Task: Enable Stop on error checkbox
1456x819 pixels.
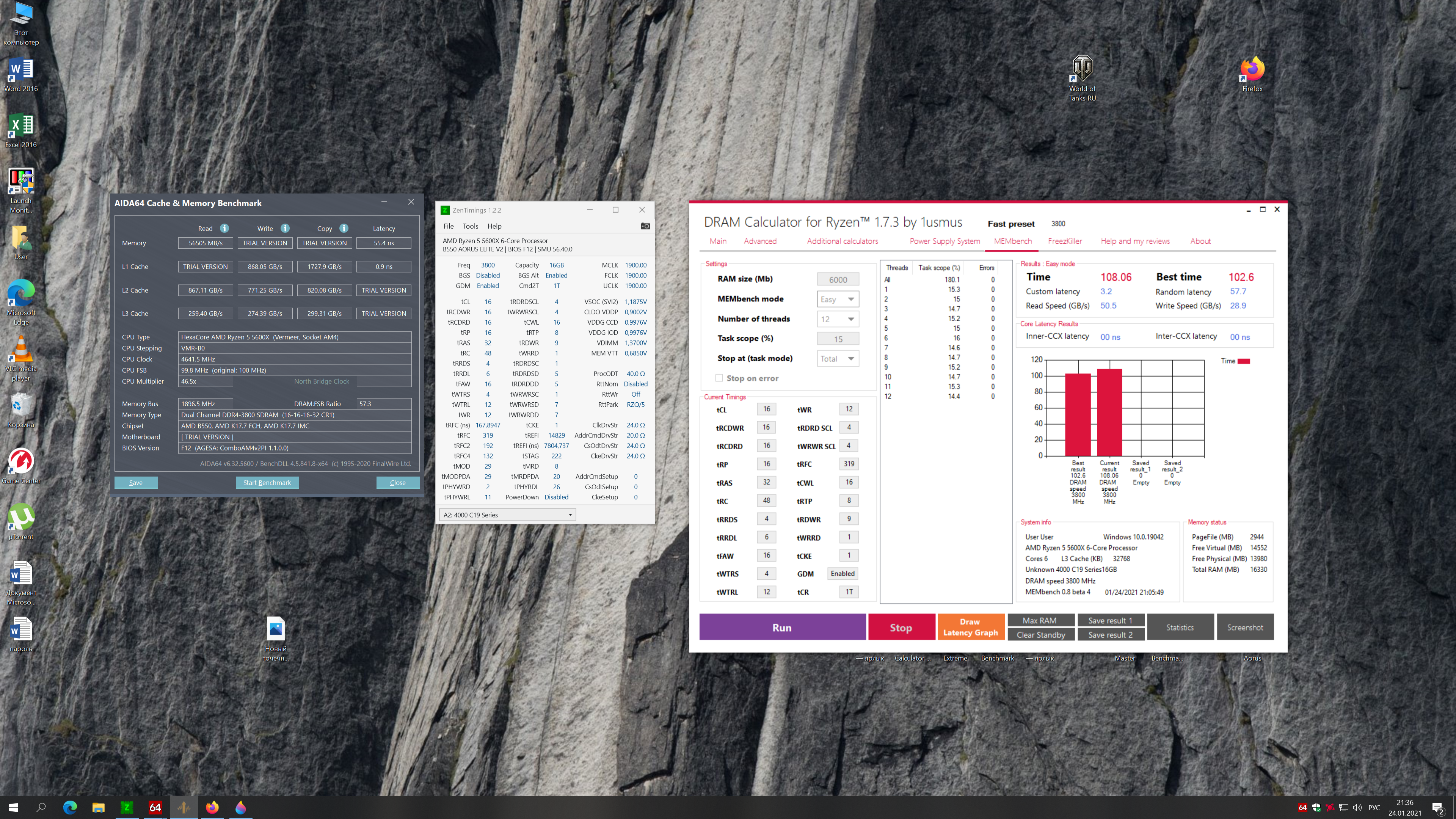Action: [719, 378]
